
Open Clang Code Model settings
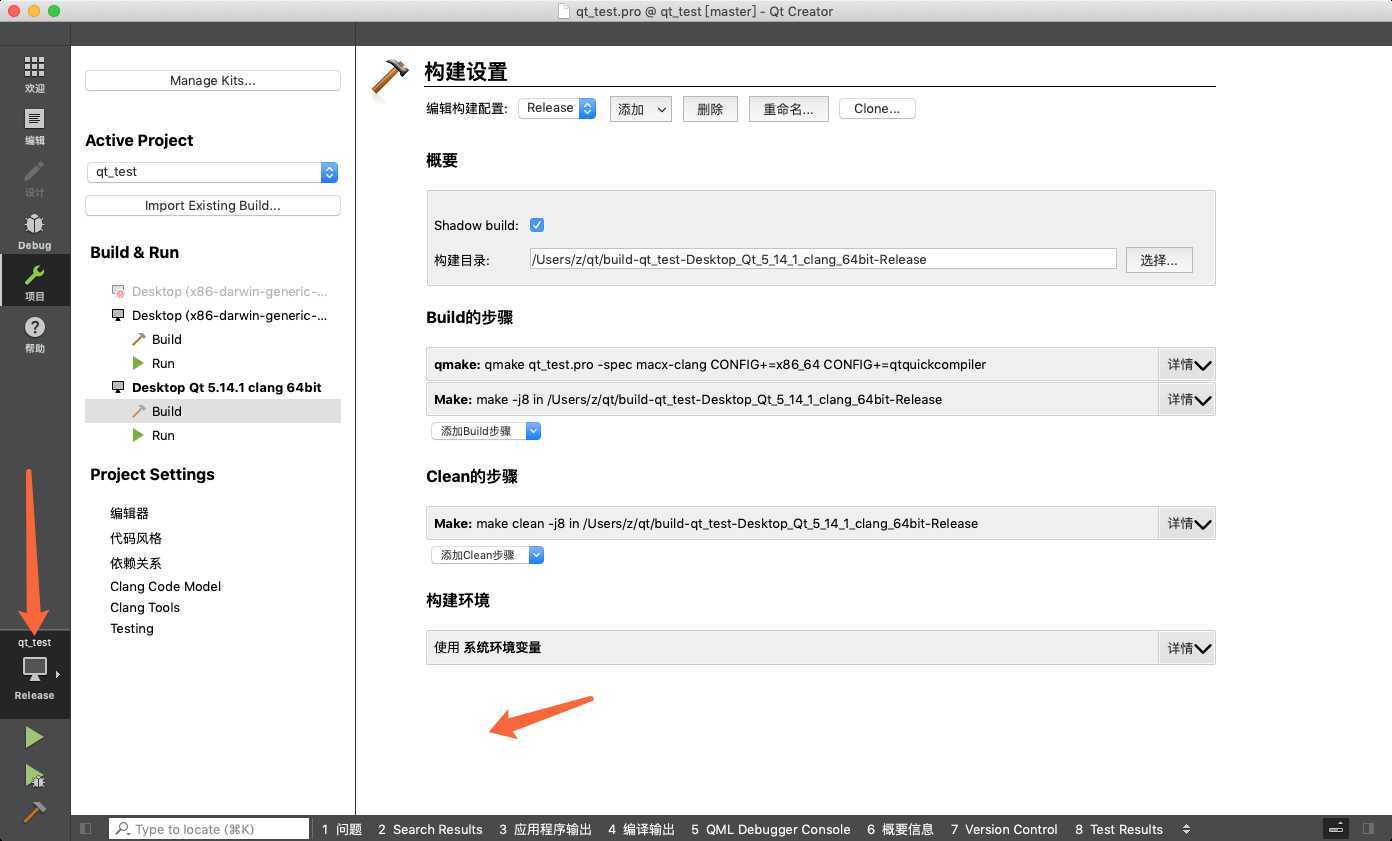tap(166, 586)
